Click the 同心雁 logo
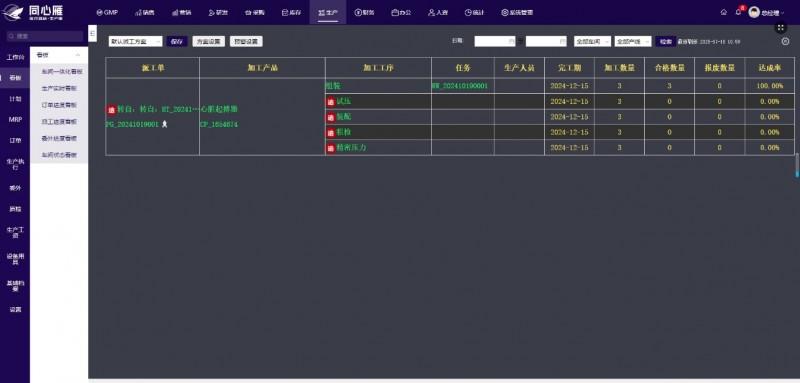 click(33, 12)
